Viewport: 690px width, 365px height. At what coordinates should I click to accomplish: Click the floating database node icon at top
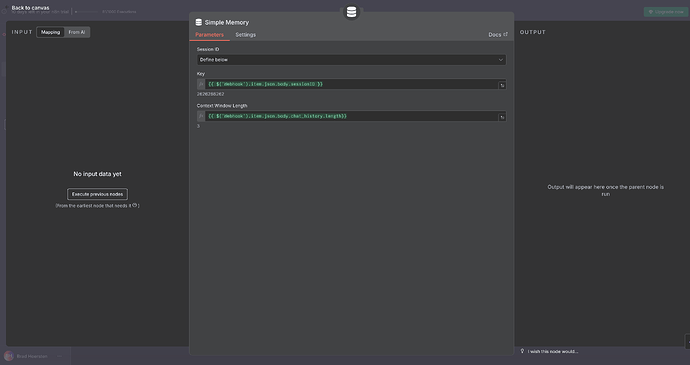(x=351, y=12)
